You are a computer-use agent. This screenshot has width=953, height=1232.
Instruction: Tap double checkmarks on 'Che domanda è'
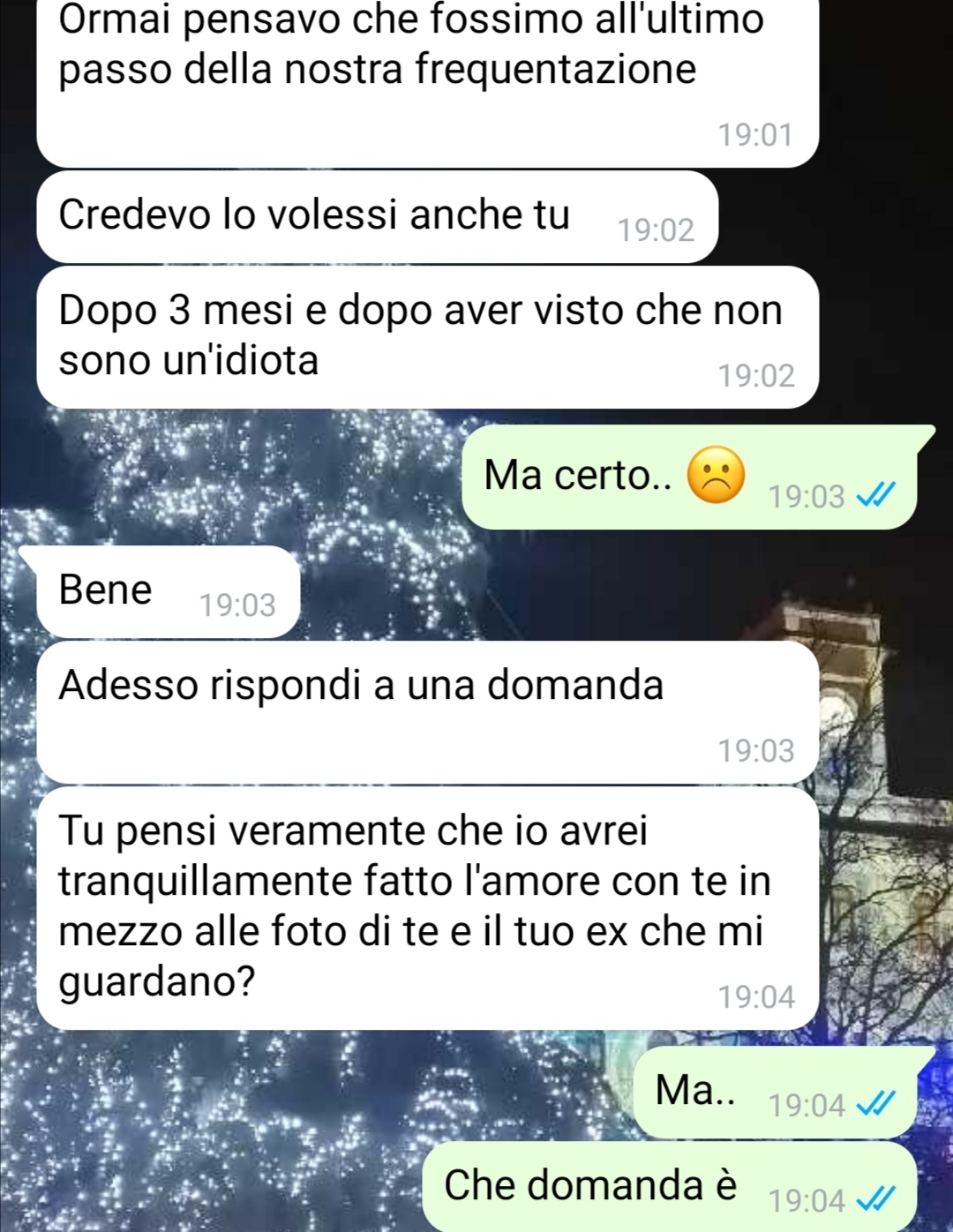pos(876,1200)
